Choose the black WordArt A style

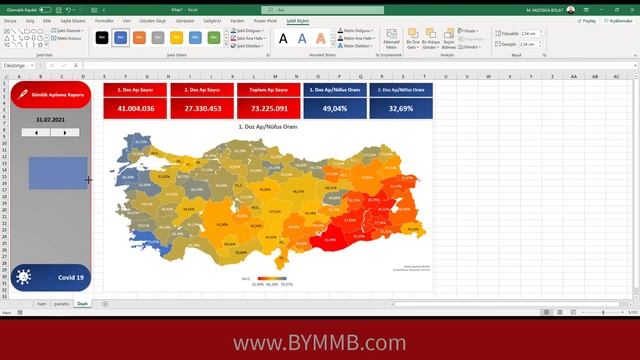(x=283, y=39)
